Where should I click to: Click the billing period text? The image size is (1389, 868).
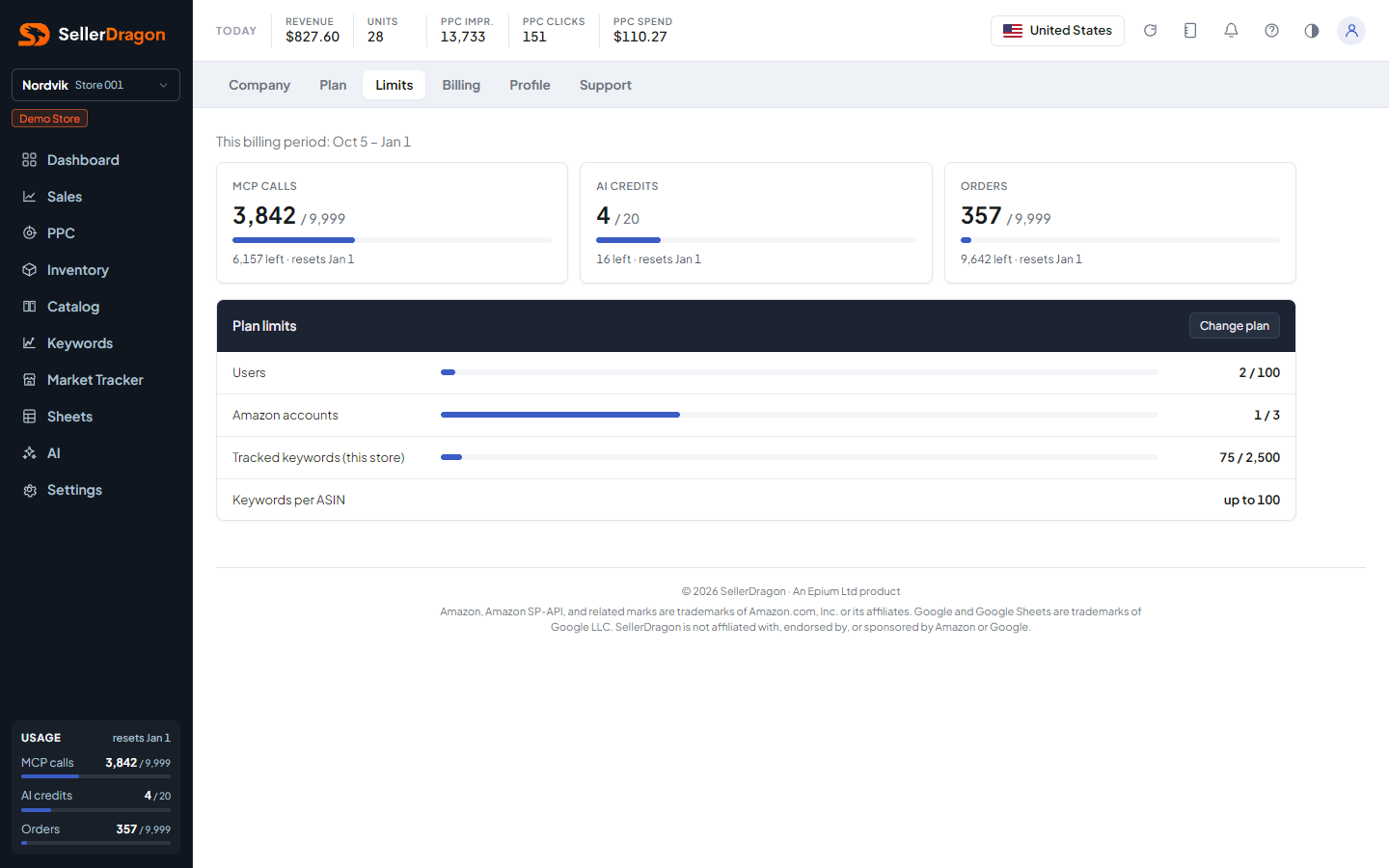(x=313, y=142)
